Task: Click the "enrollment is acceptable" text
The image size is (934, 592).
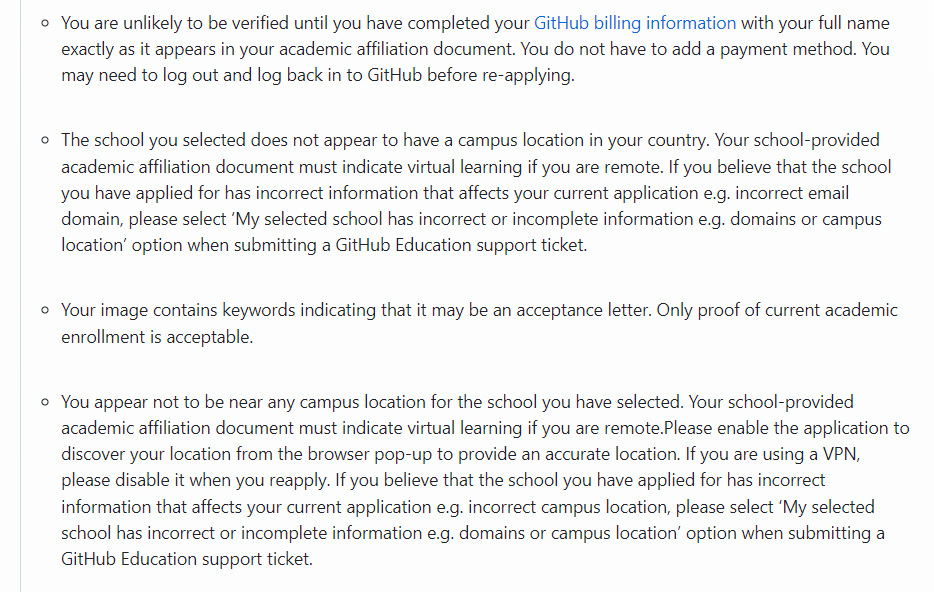Action: tap(156, 337)
